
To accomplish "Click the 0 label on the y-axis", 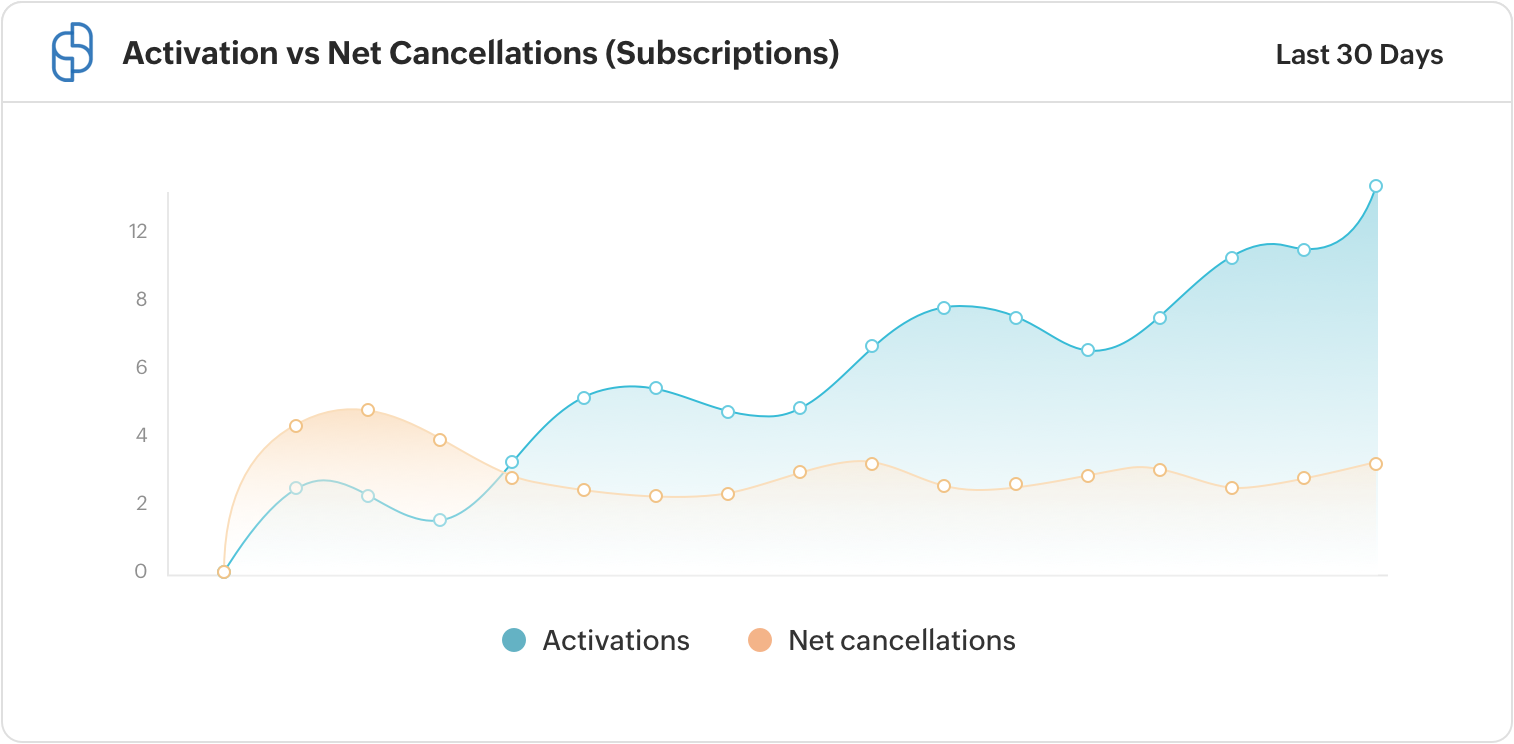I will point(141,571).
